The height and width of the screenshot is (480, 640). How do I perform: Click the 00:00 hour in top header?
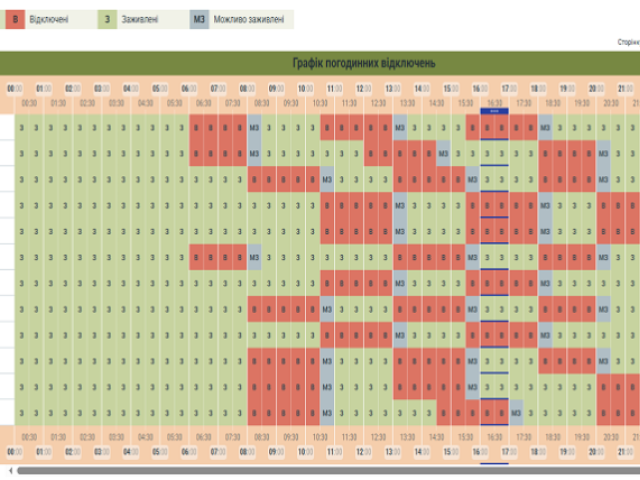click(14, 88)
